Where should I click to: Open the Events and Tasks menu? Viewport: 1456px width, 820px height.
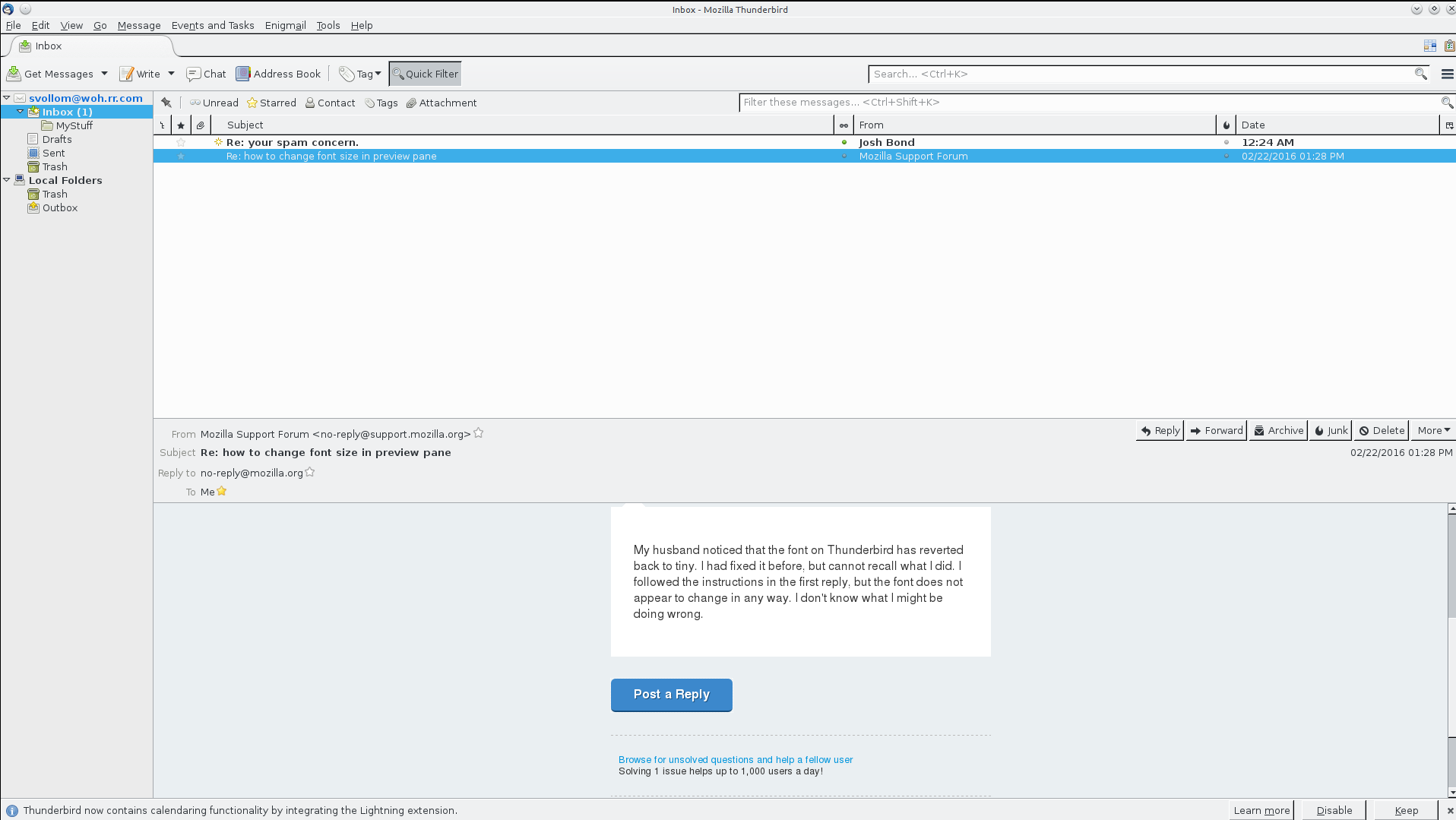pyautogui.click(x=213, y=25)
